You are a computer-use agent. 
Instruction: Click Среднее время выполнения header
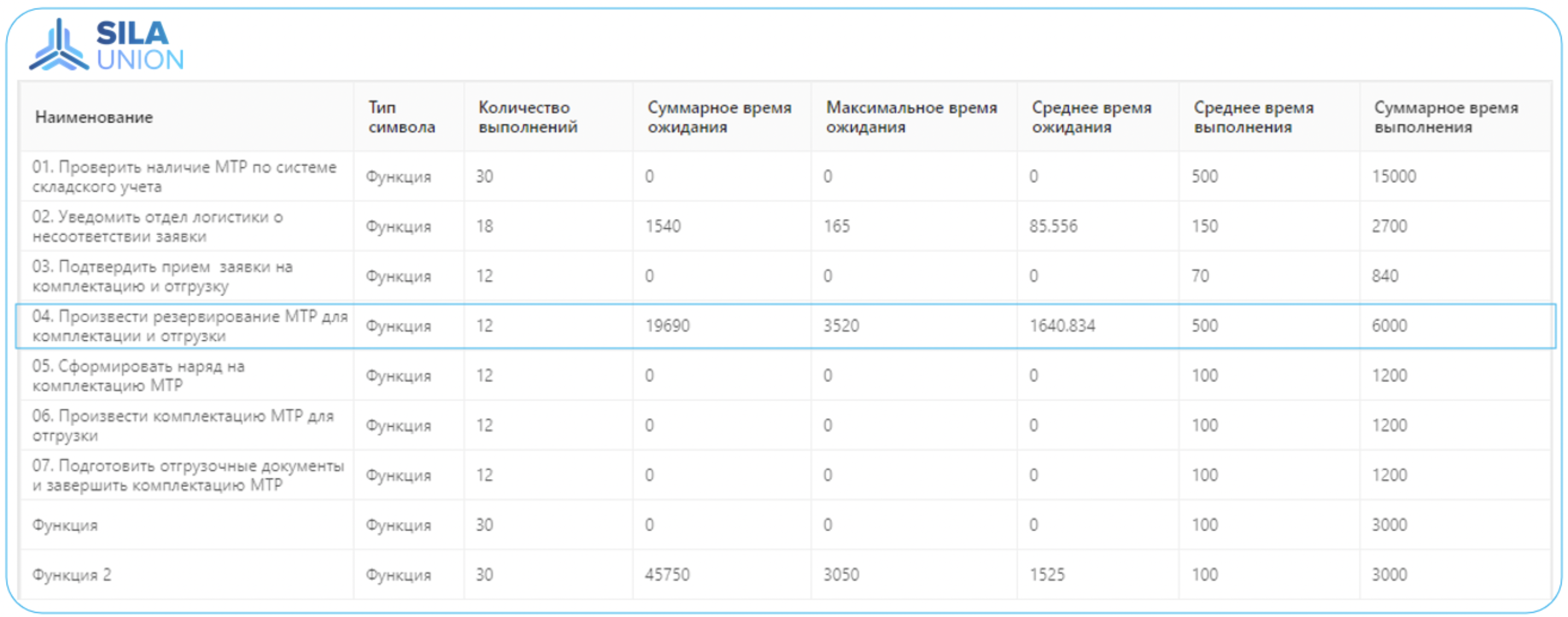[x=1253, y=117]
